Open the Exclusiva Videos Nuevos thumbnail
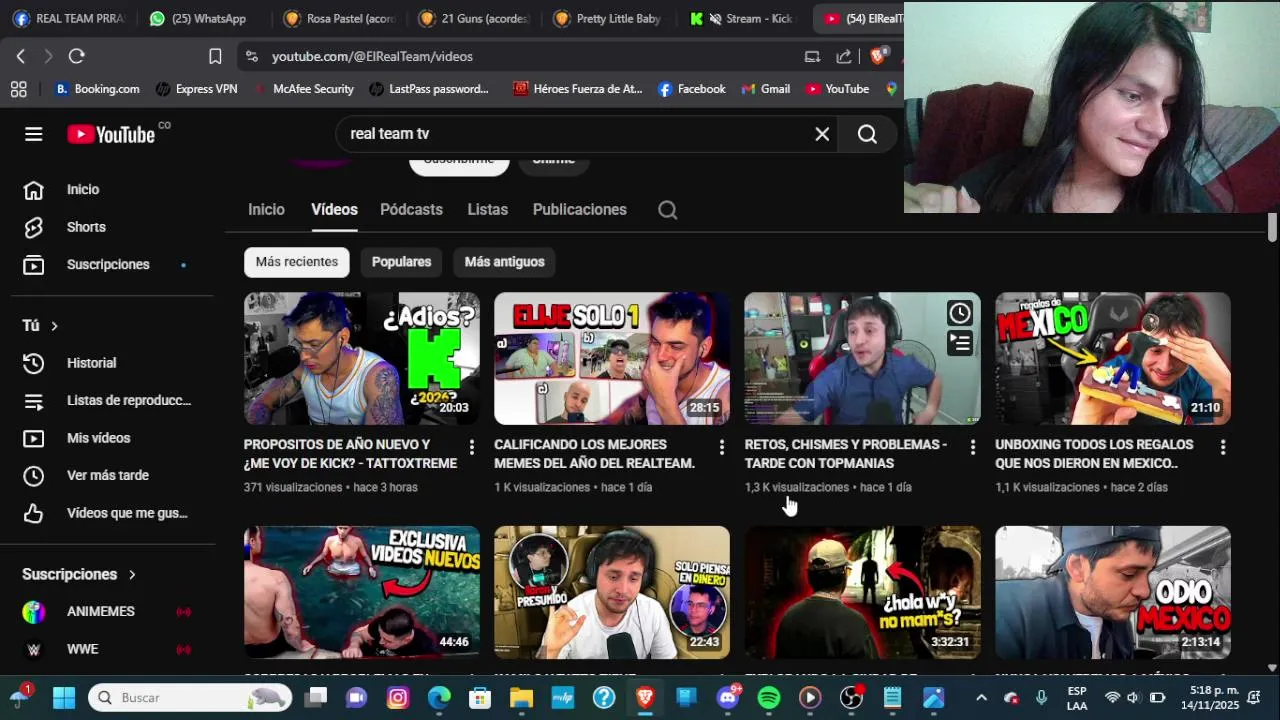Screen dimensions: 1280x720 click(x=362, y=592)
